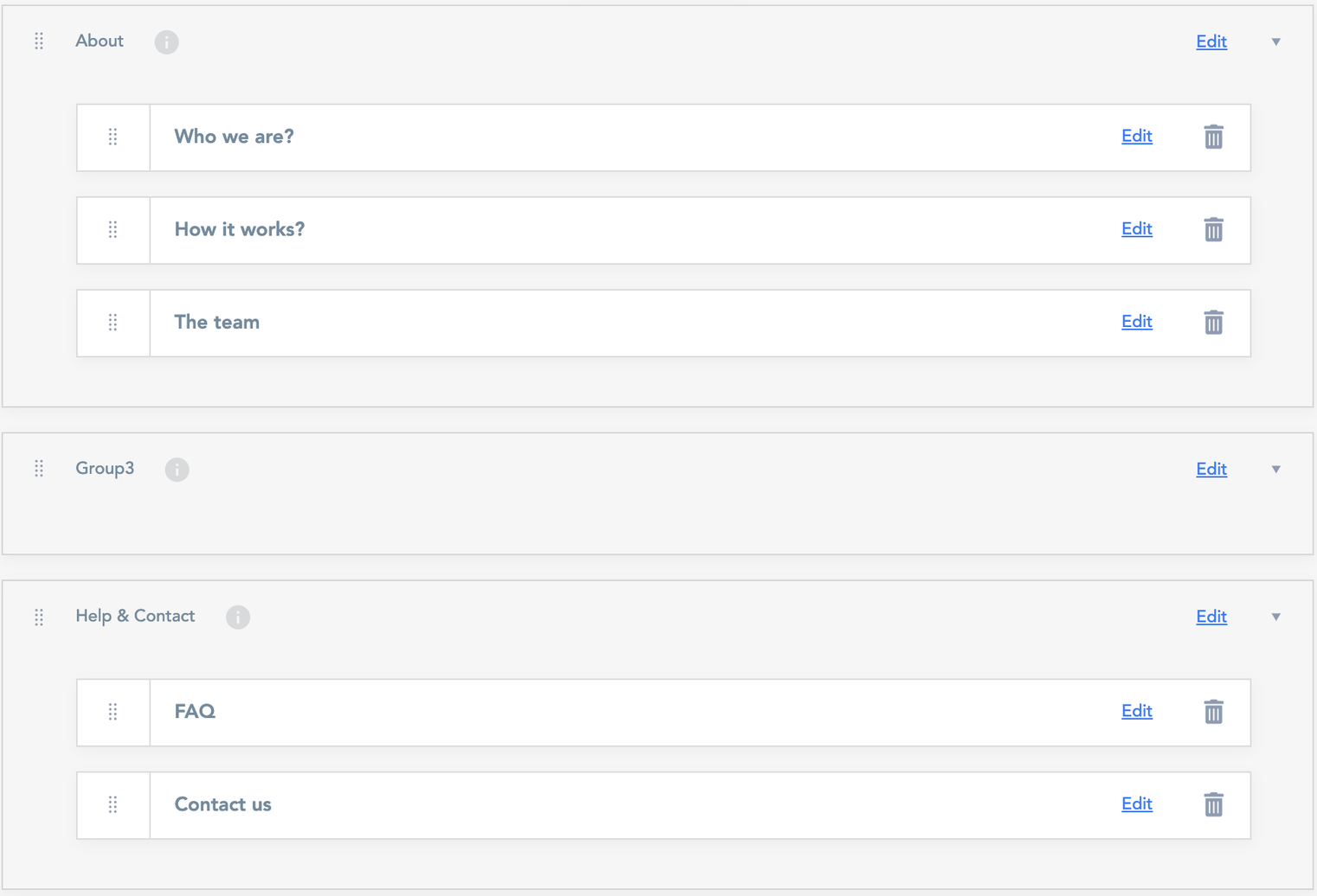Collapse the Help & Contact group
The image size is (1317, 896).
click(x=1275, y=617)
